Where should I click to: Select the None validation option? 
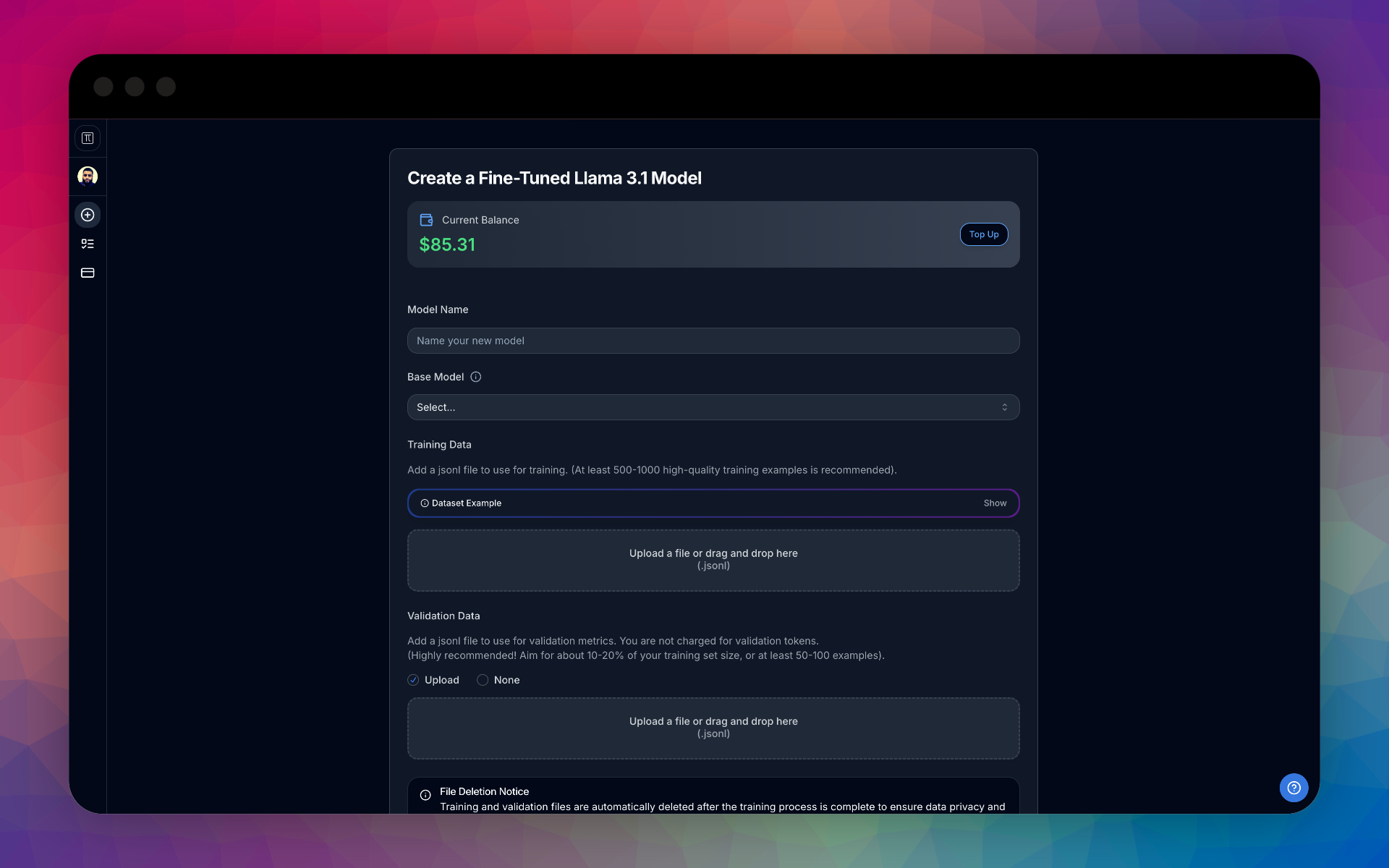point(483,680)
